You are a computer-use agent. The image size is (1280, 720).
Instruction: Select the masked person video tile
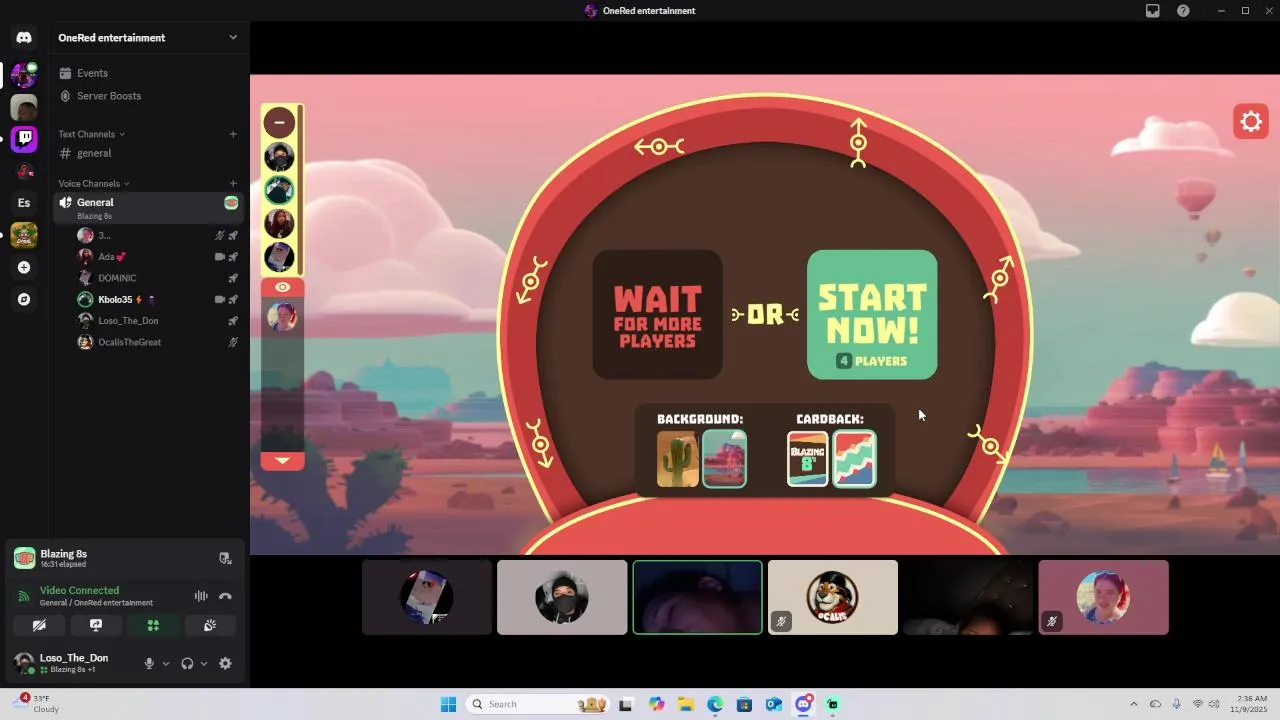562,597
